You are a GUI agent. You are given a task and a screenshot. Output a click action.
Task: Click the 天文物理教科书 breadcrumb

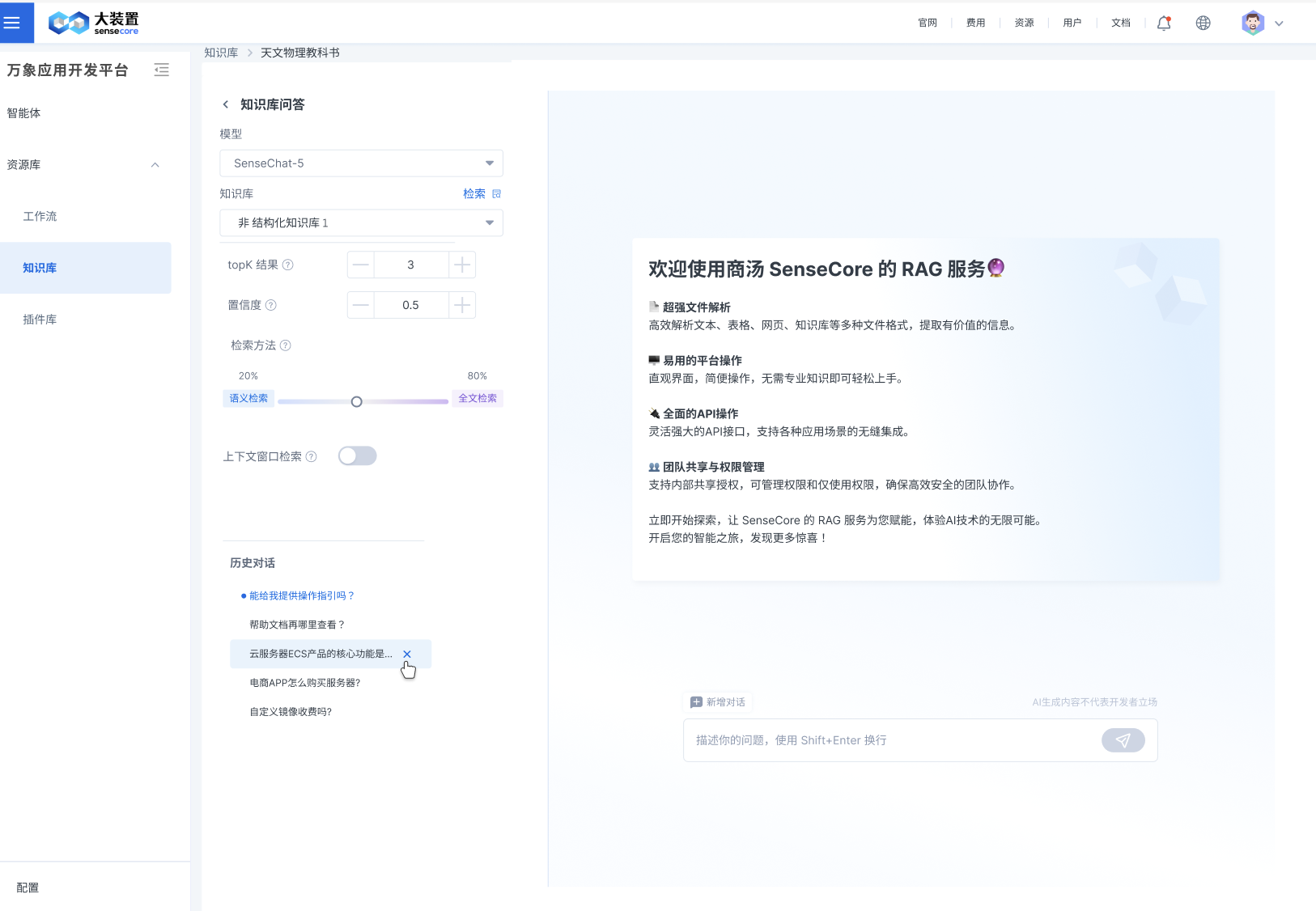click(x=300, y=53)
